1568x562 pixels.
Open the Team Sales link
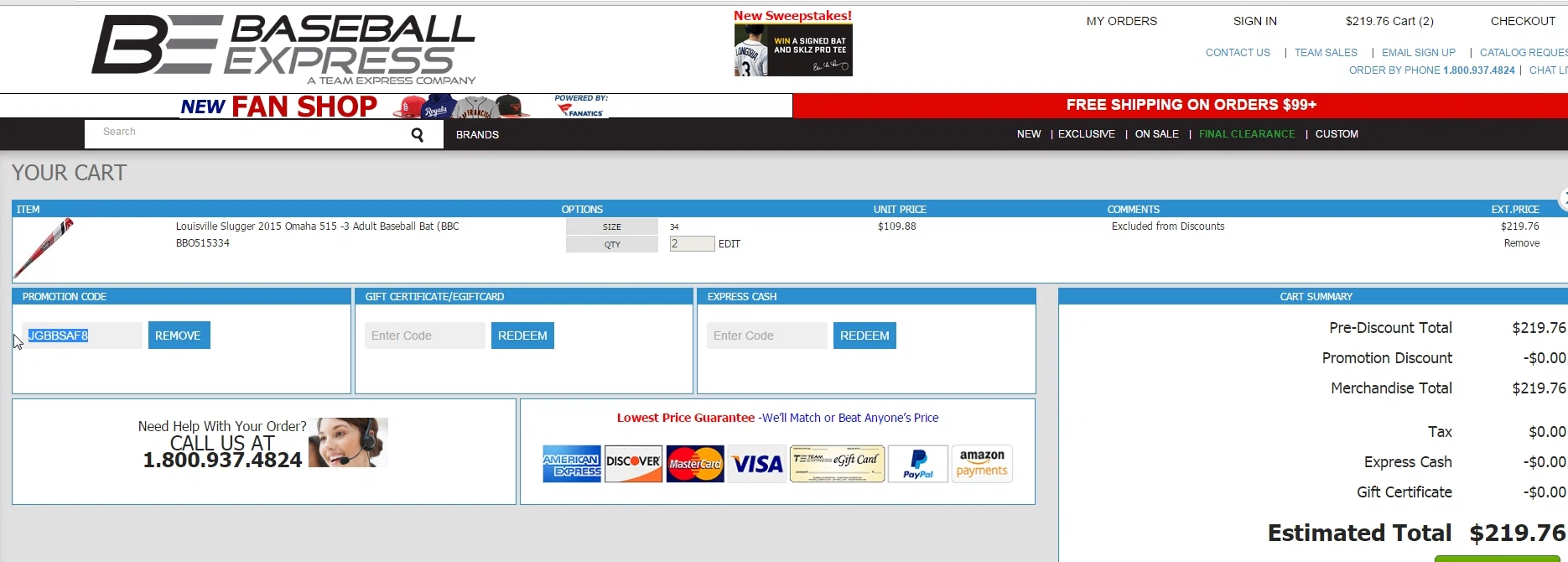point(1326,53)
